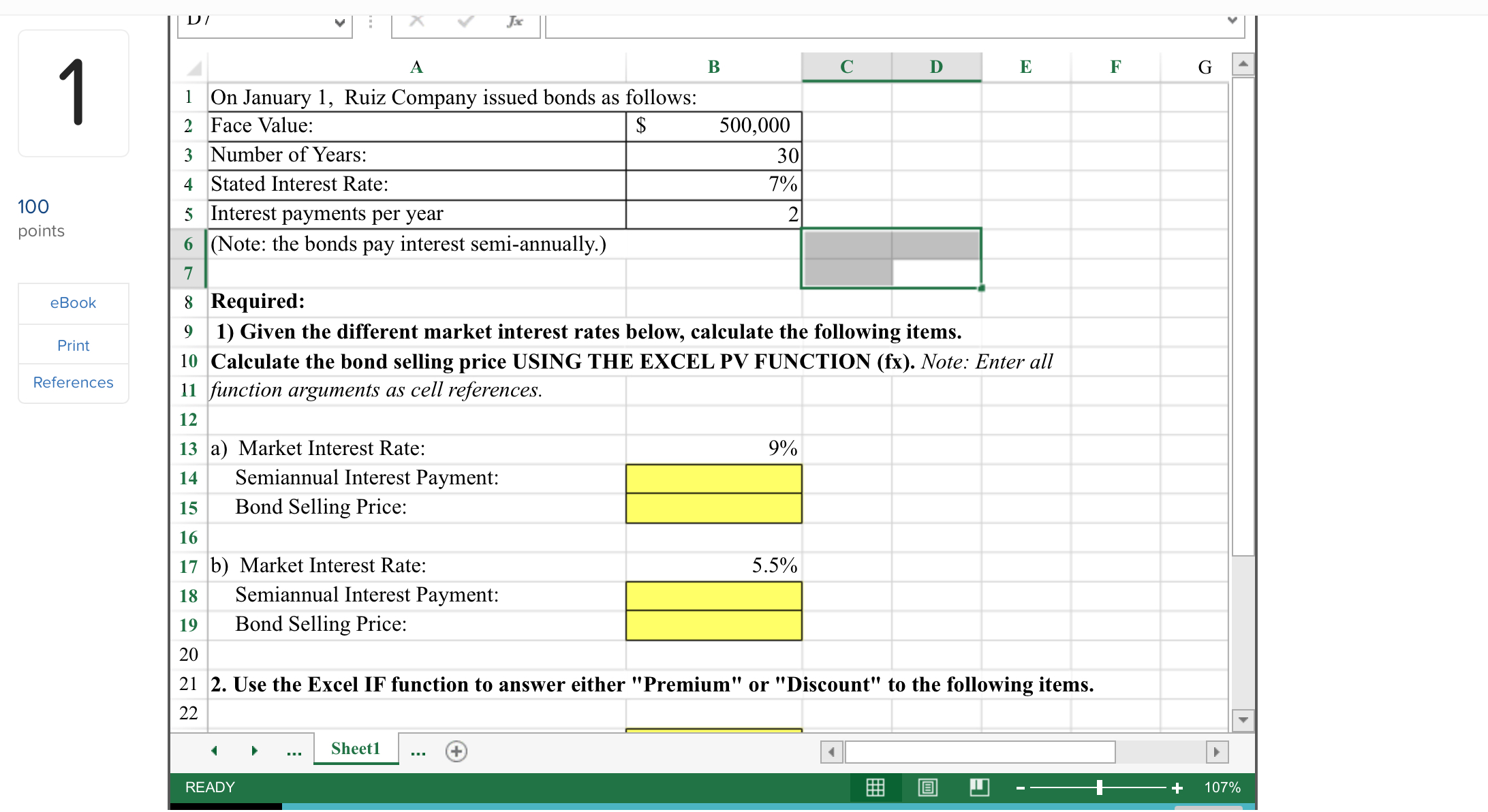Select yellow Semiannual Interest Payment cell B14
1488x812 pixels.
(713, 478)
